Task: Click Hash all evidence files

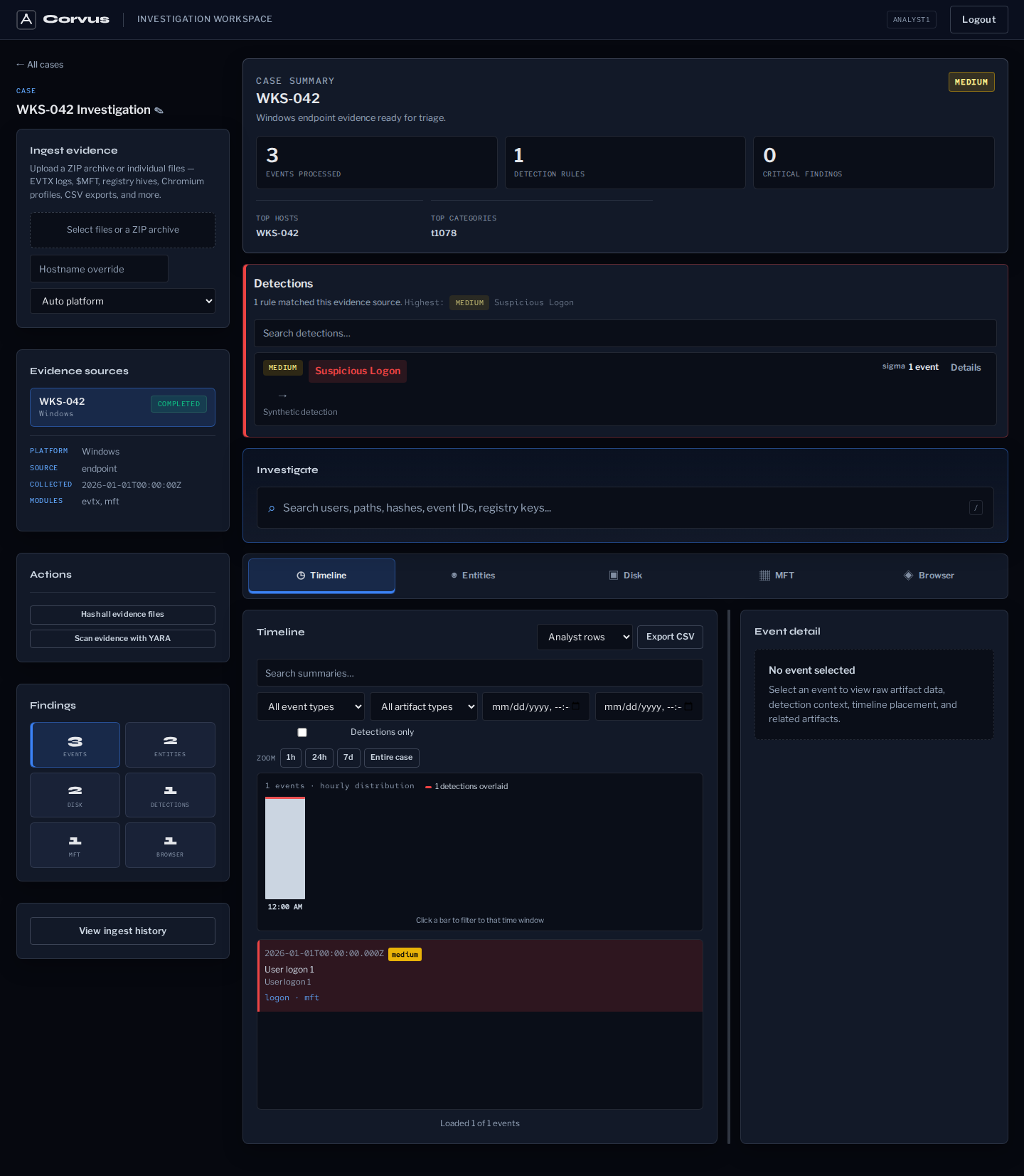Action: [122, 614]
